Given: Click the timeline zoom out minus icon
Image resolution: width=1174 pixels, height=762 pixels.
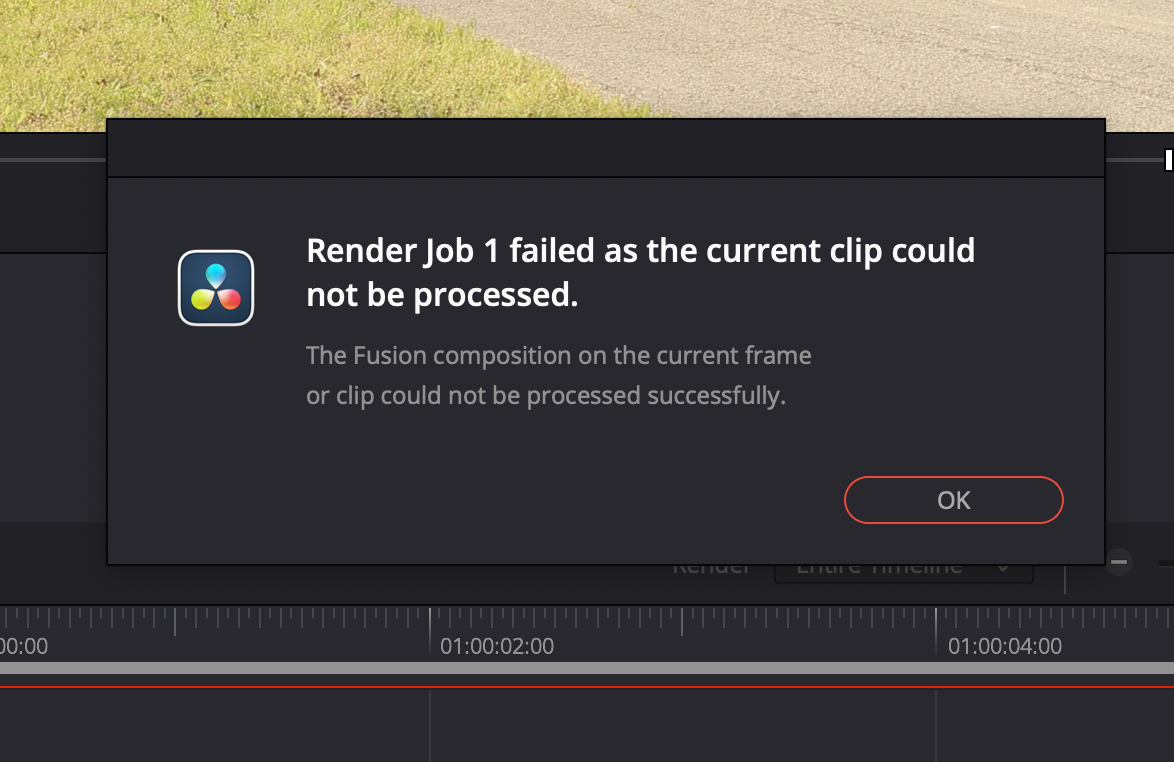Looking at the screenshot, I should pos(1119,561).
